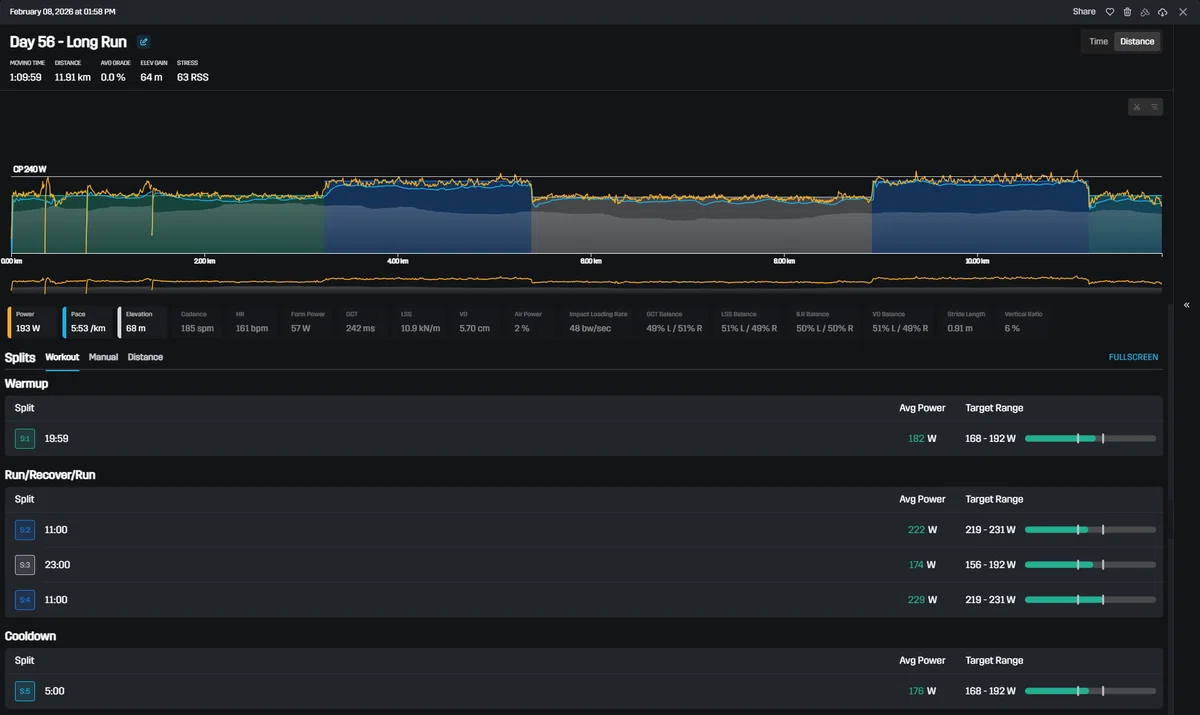Enable the Cadence metric on the chart
Screen dimensions: 1200x715
(198, 321)
